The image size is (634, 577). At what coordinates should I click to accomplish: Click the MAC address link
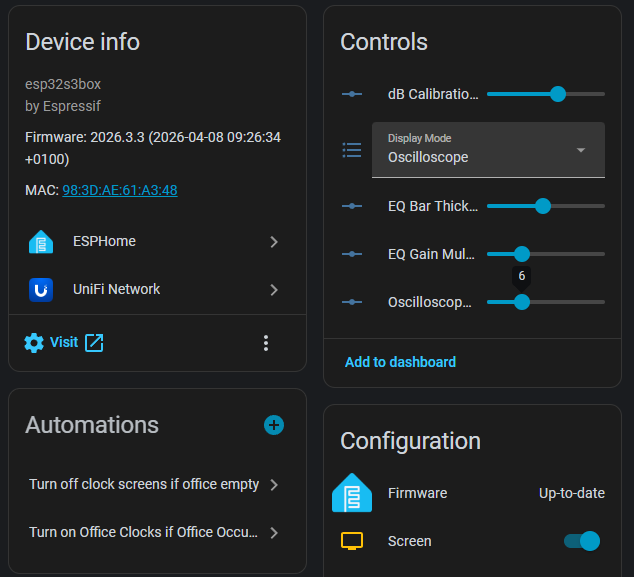click(x=120, y=190)
